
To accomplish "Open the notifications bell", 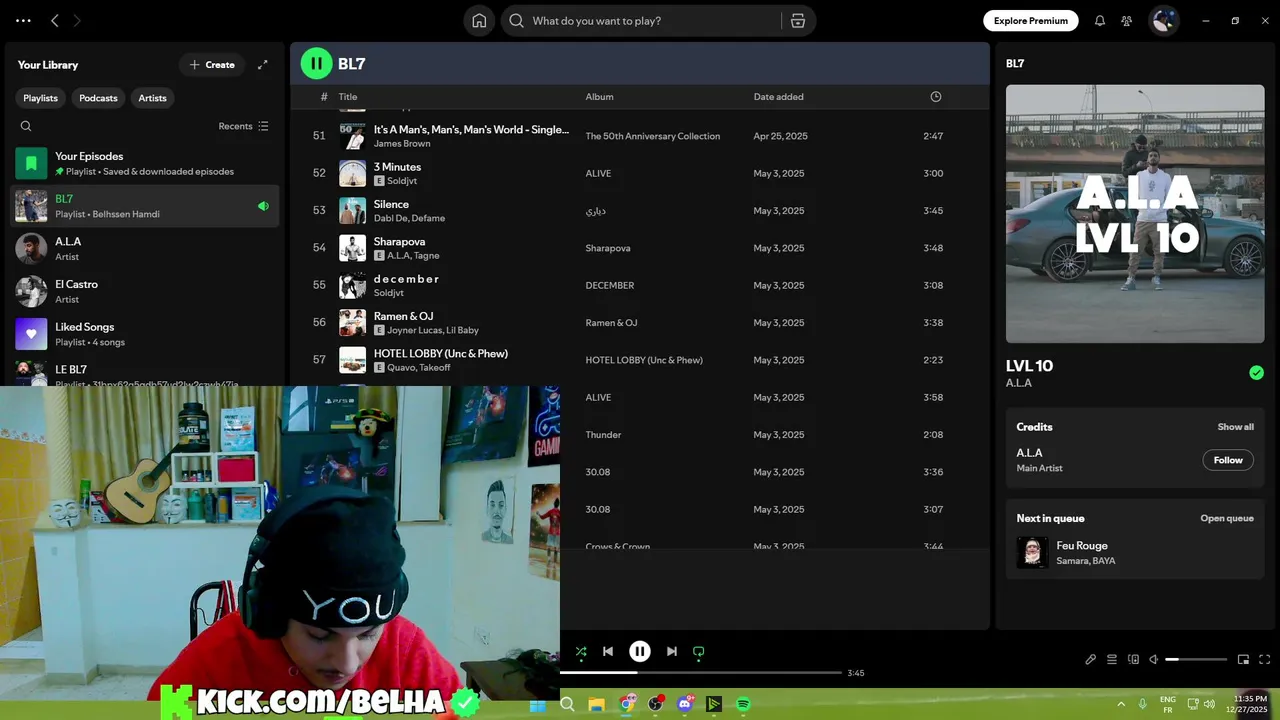I will [1100, 21].
